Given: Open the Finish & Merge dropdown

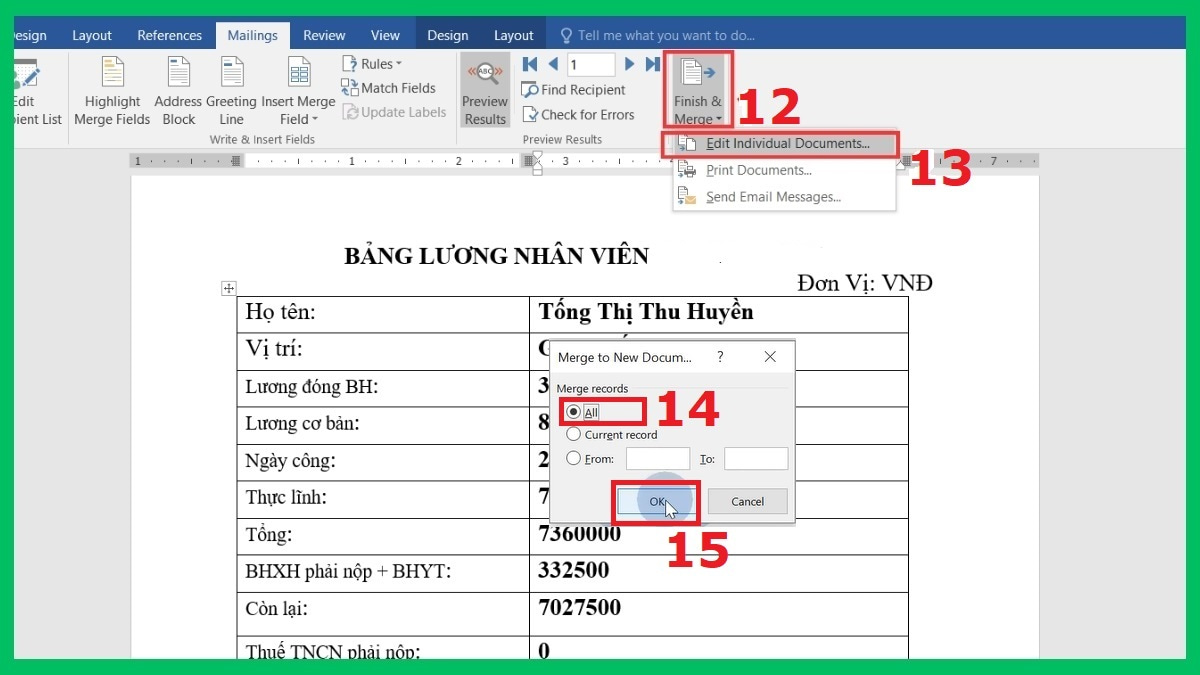Looking at the screenshot, I should [697, 89].
